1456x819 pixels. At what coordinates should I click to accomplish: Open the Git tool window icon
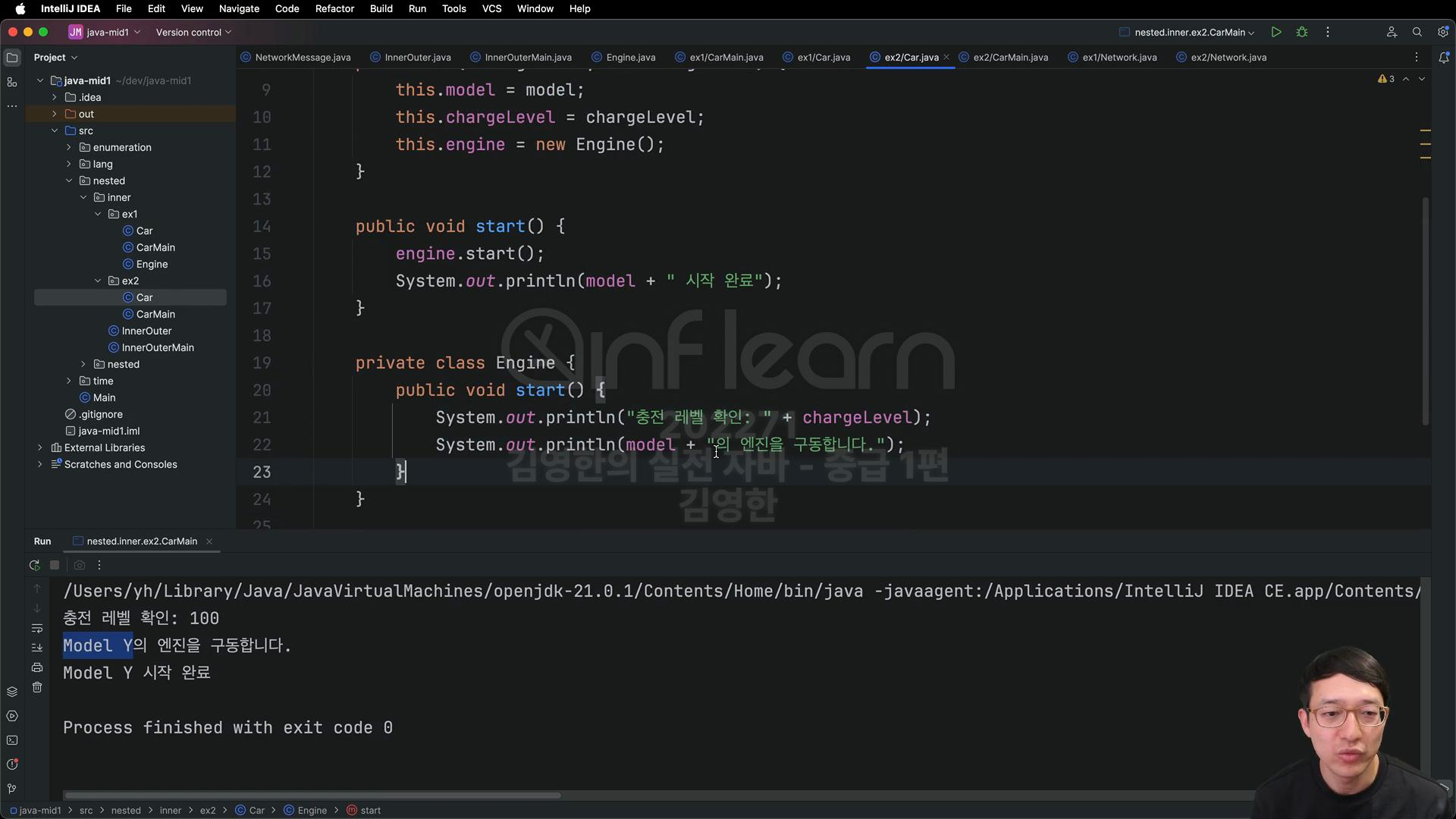12,789
